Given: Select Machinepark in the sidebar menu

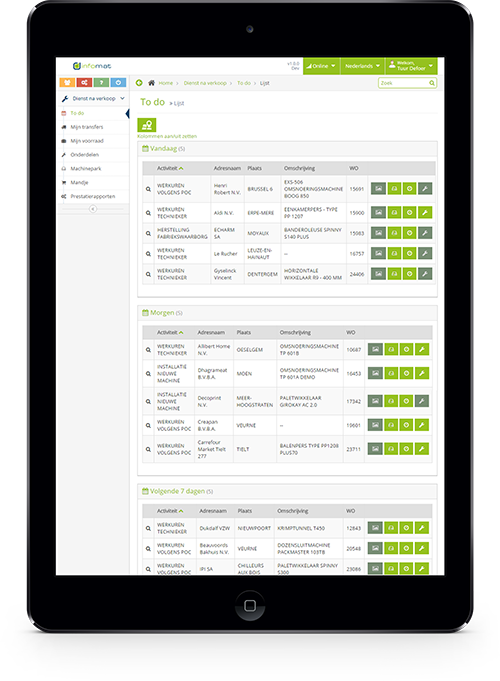Looking at the screenshot, I should click(86, 169).
